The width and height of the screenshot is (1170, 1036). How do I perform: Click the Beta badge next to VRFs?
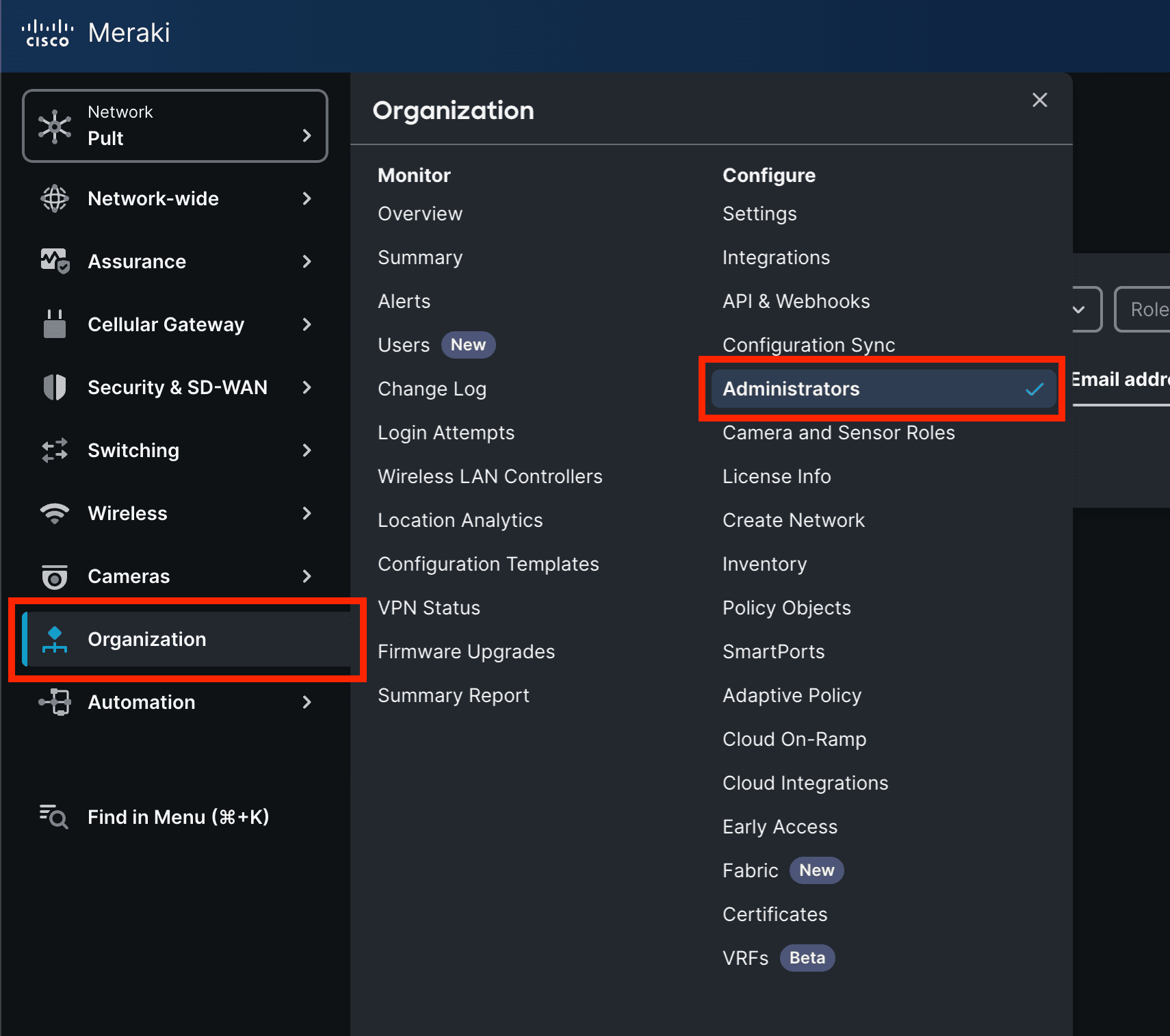coord(807,958)
